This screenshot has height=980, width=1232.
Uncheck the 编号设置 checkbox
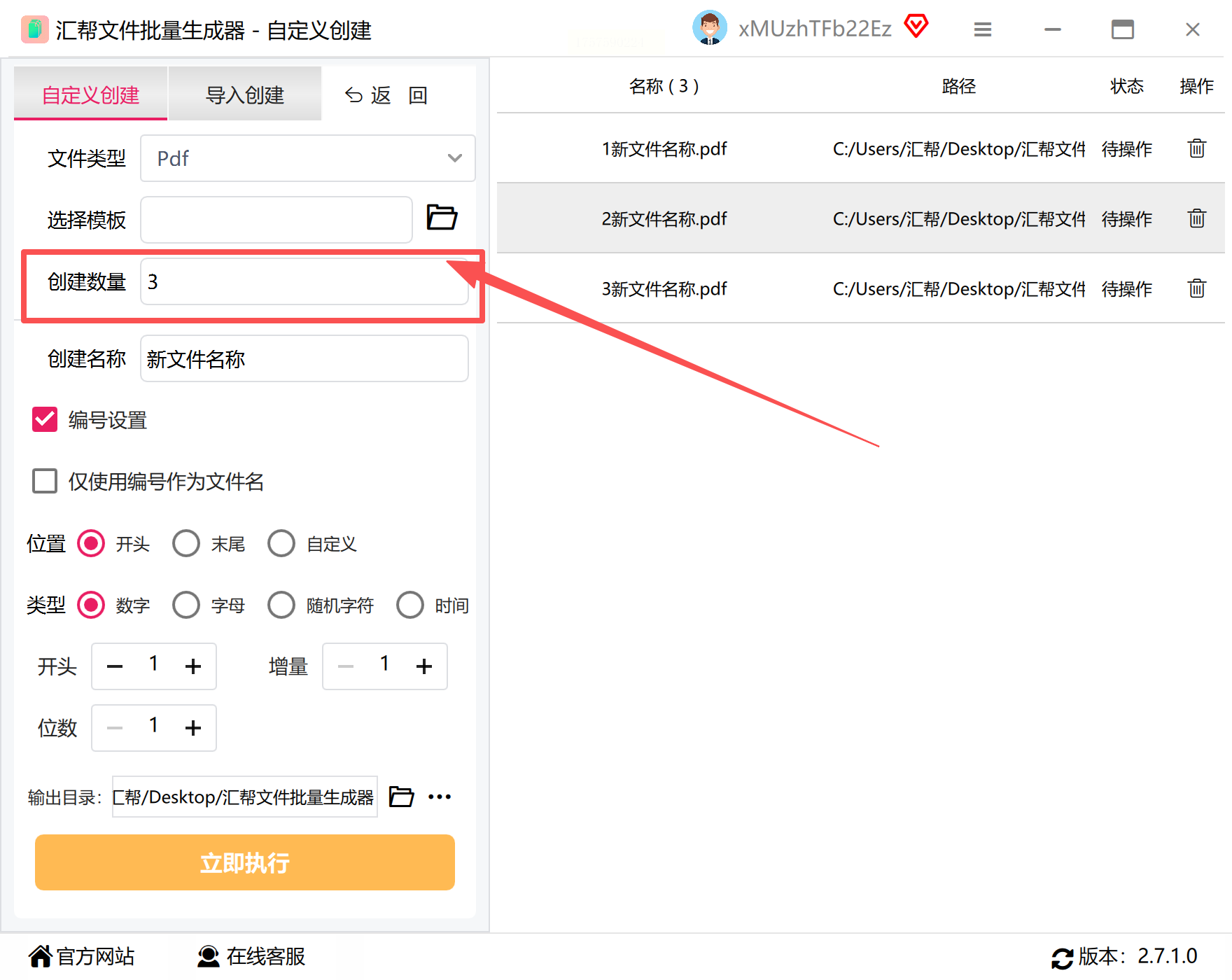(x=45, y=419)
